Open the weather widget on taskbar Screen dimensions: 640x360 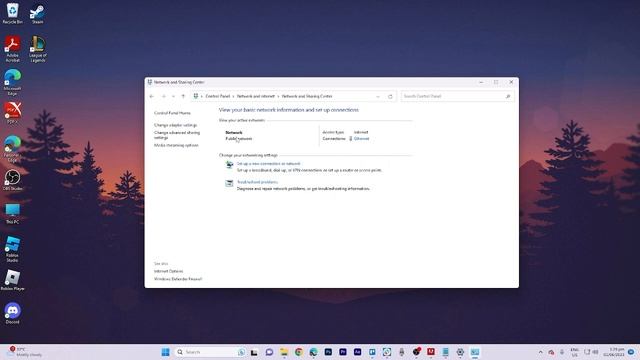pyautogui.click(x=24, y=352)
